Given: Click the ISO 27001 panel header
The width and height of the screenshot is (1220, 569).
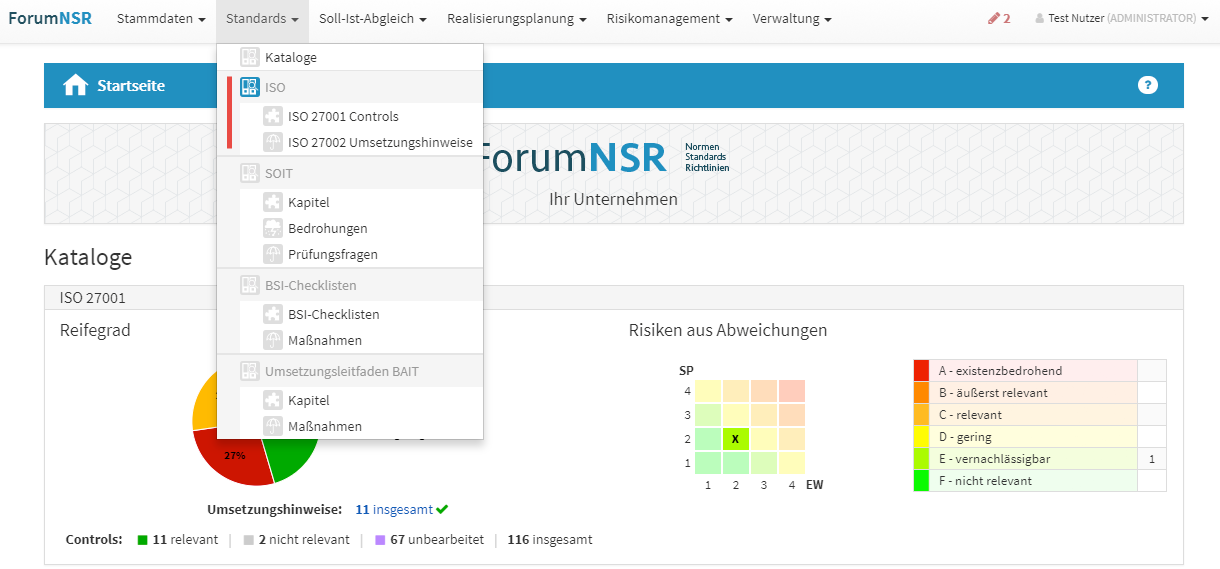Looking at the screenshot, I should click(614, 298).
